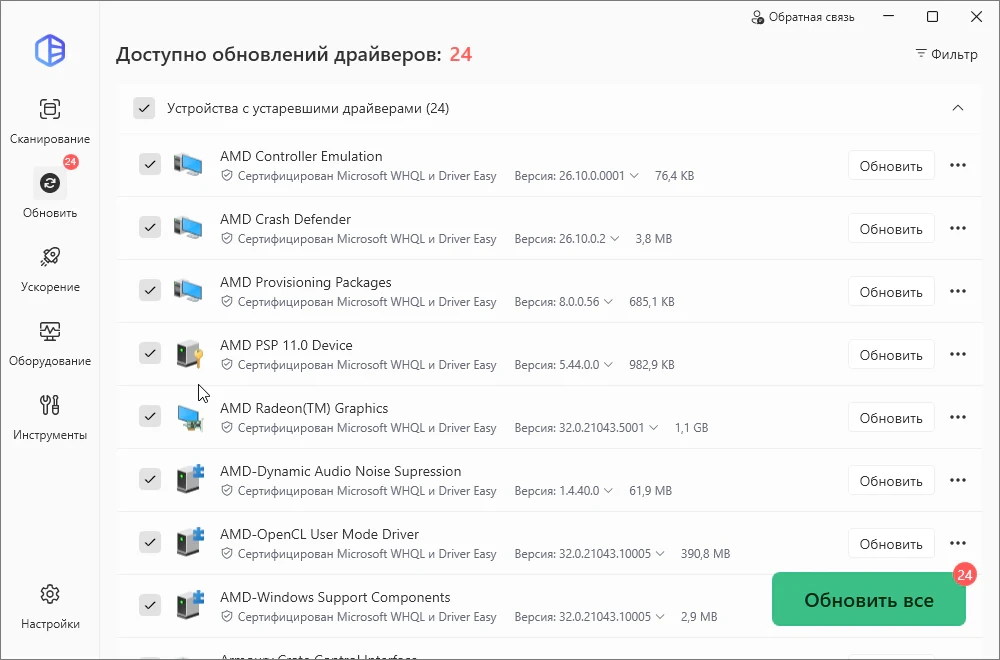Viewport: 1000px width, 660px height.
Task: Open more options for AMD Crash Defender
Action: pyautogui.click(x=958, y=228)
